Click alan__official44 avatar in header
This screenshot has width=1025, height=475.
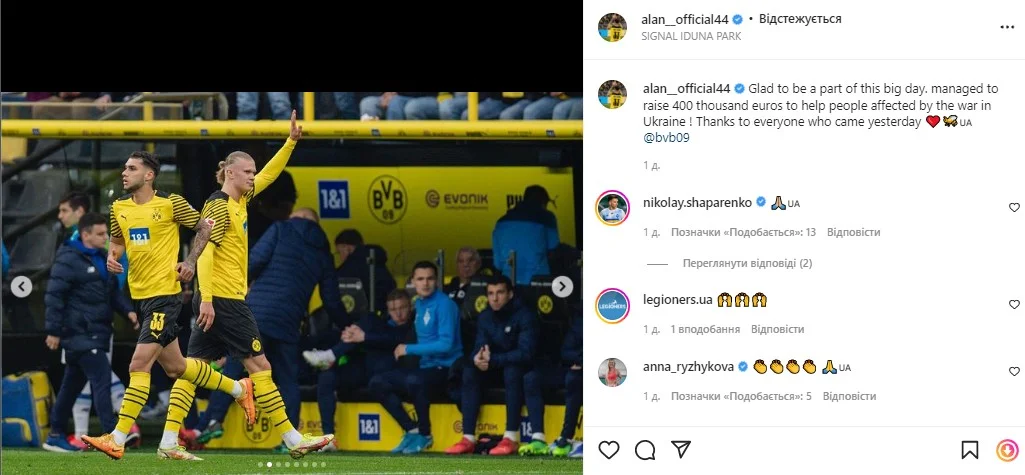pyautogui.click(x=613, y=27)
